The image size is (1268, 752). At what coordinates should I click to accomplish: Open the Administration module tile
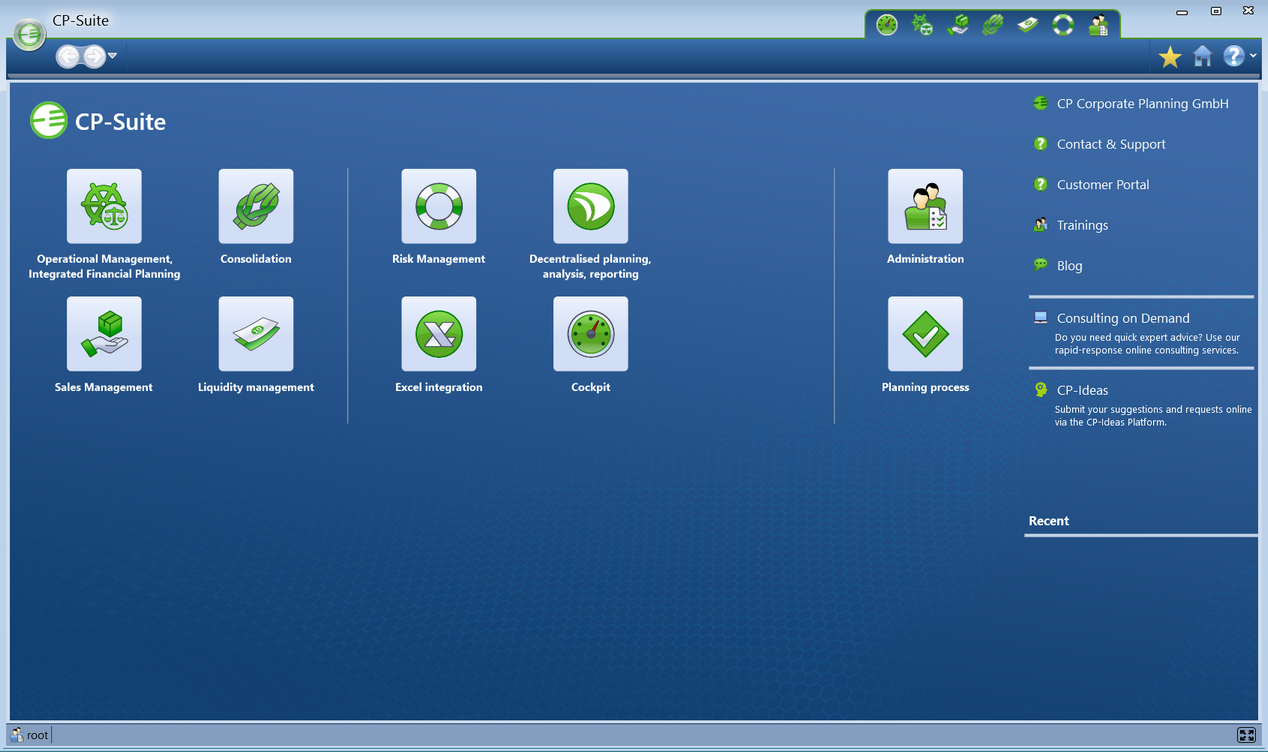[925, 206]
